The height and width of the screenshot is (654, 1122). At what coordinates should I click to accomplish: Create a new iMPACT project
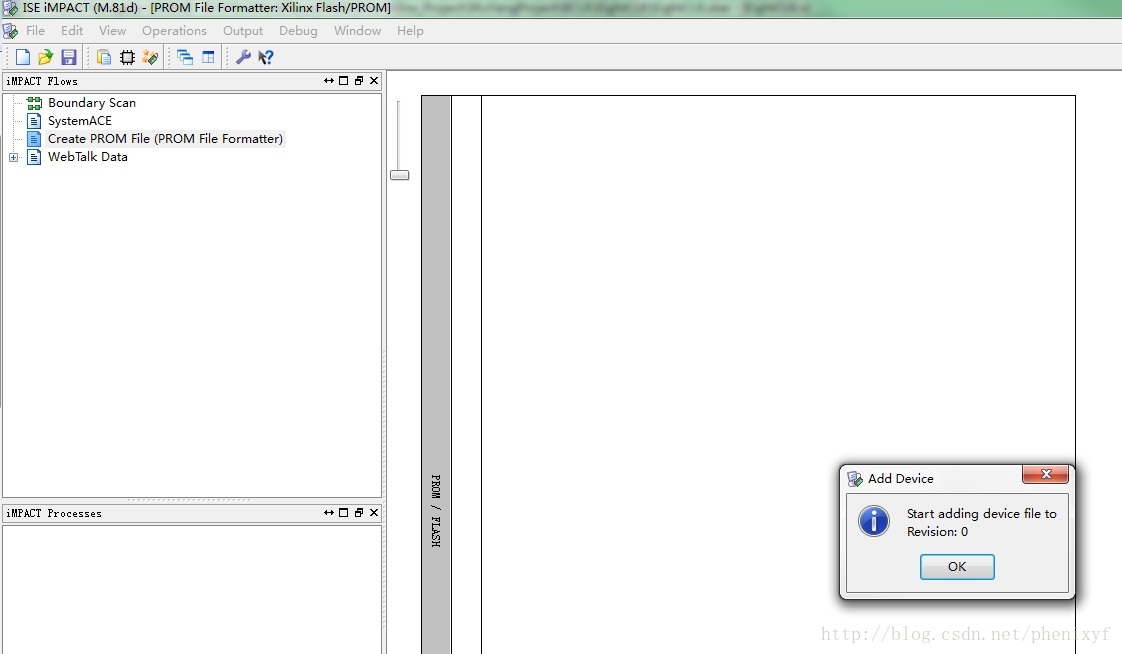22,57
